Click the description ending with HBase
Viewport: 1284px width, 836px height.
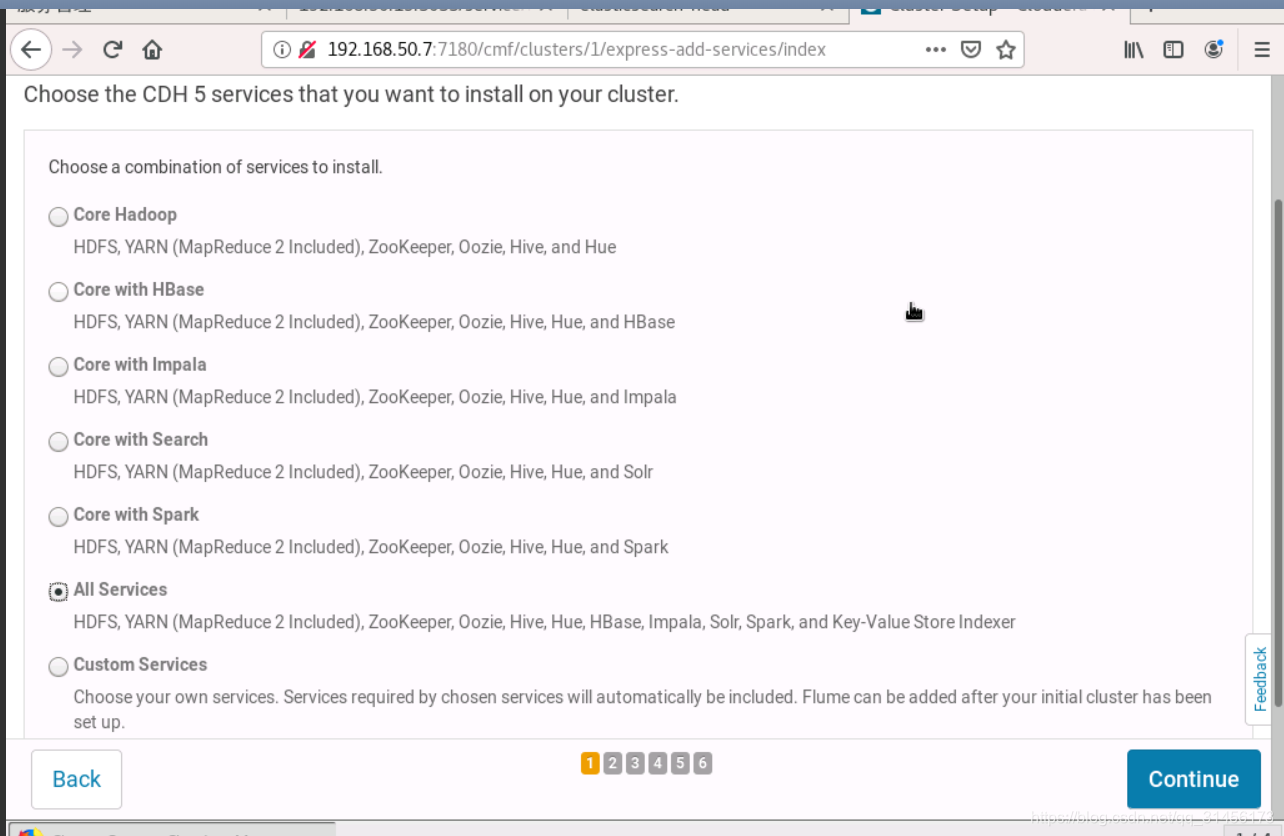[x=374, y=322]
